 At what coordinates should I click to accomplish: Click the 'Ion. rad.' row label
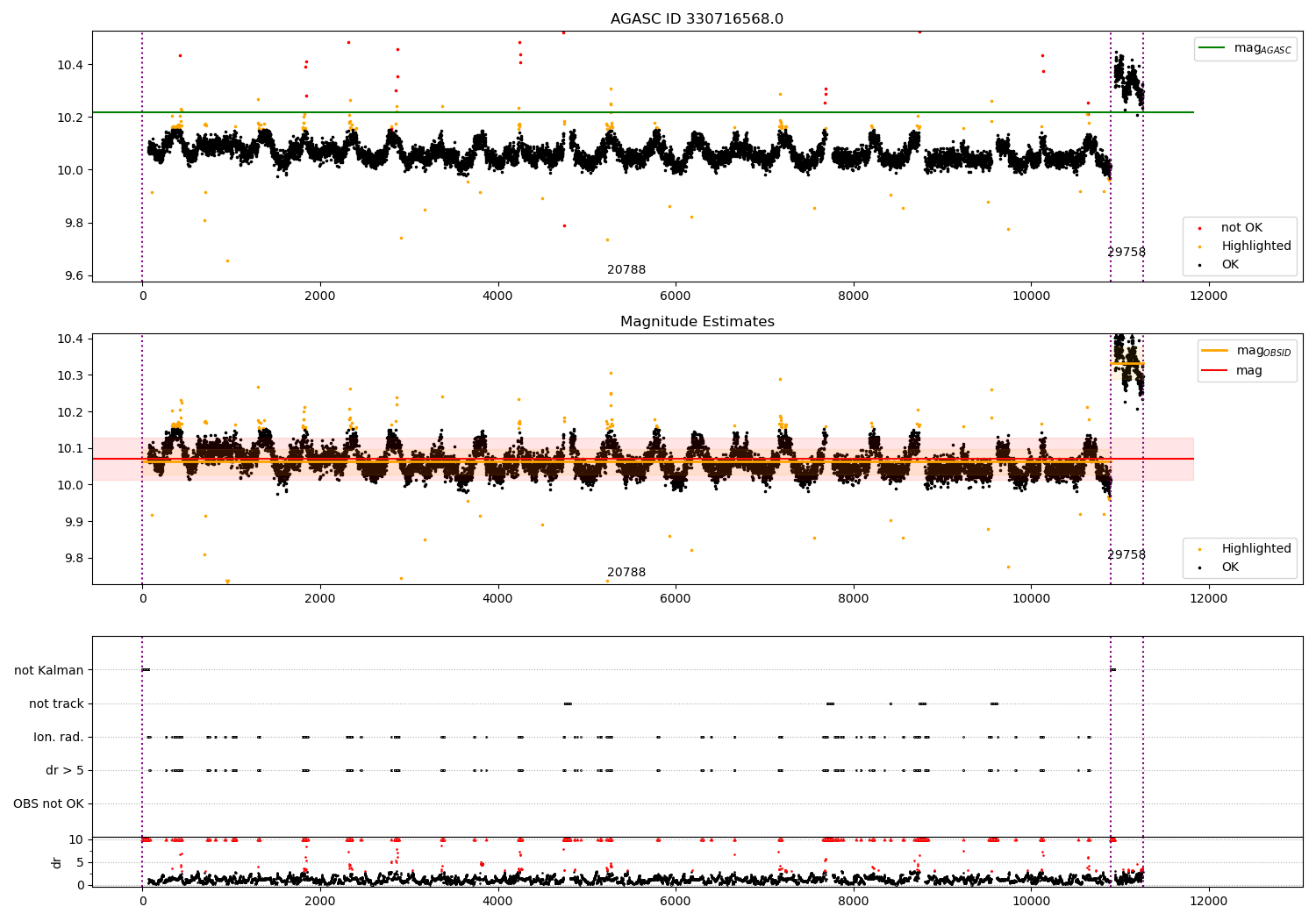pyautogui.click(x=59, y=737)
